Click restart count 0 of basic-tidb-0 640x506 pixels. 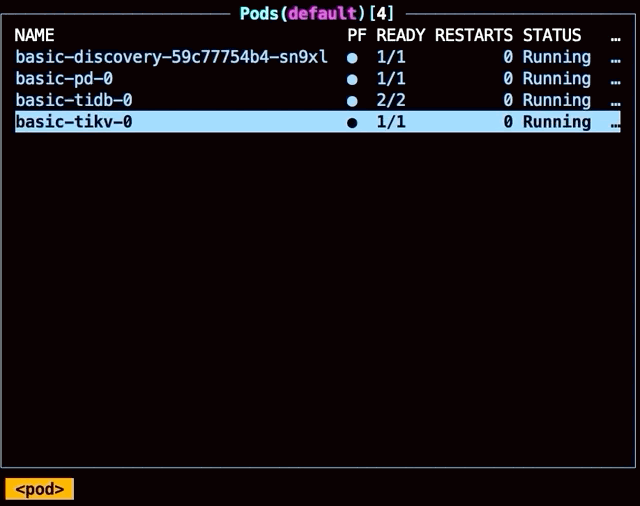click(508, 100)
